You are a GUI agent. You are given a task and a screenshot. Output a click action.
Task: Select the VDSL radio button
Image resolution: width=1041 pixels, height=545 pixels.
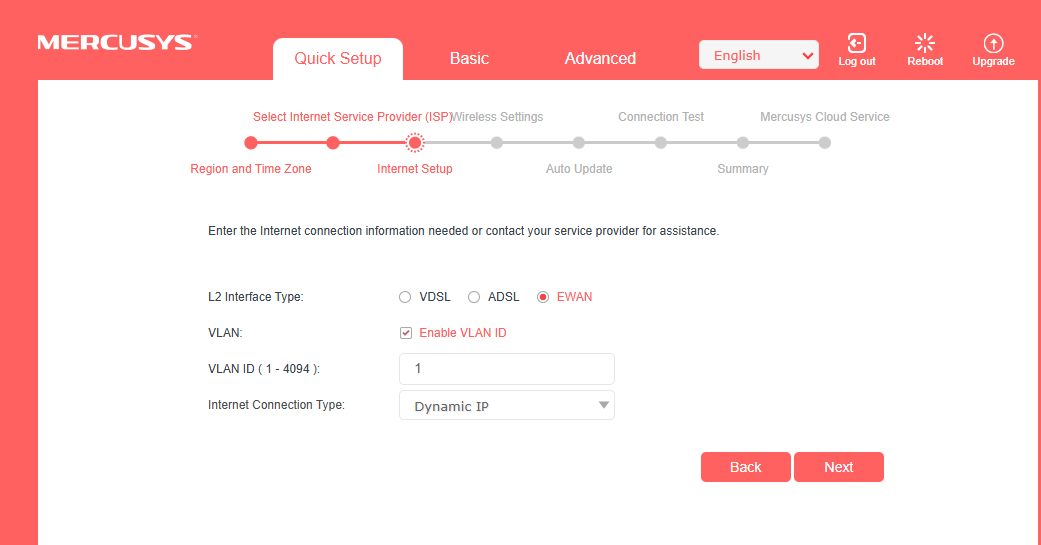[x=405, y=297]
